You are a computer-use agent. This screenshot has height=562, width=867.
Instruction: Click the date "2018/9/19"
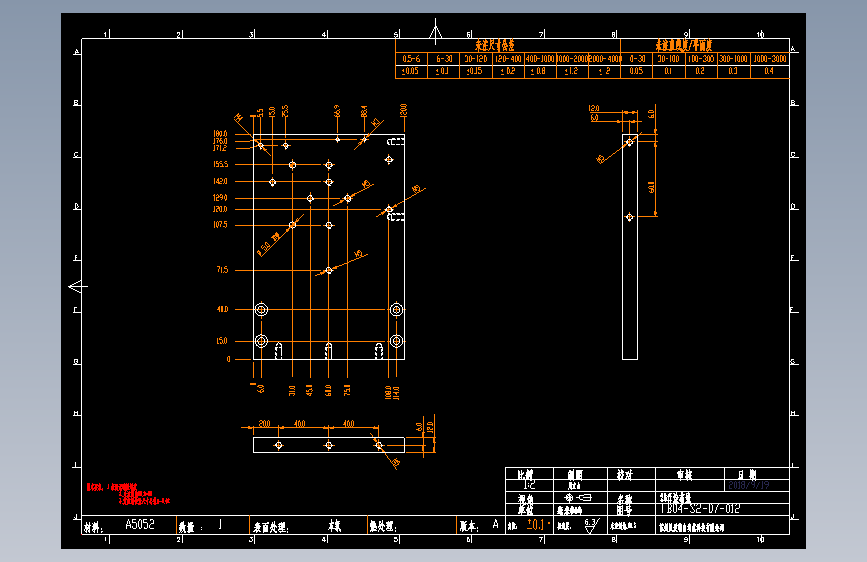pyautogui.click(x=749, y=485)
